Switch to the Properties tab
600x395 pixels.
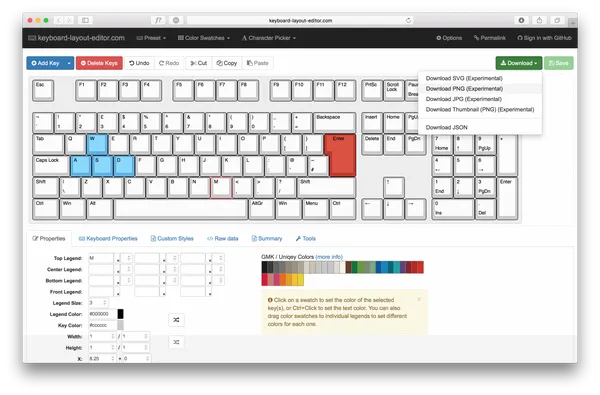49,238
